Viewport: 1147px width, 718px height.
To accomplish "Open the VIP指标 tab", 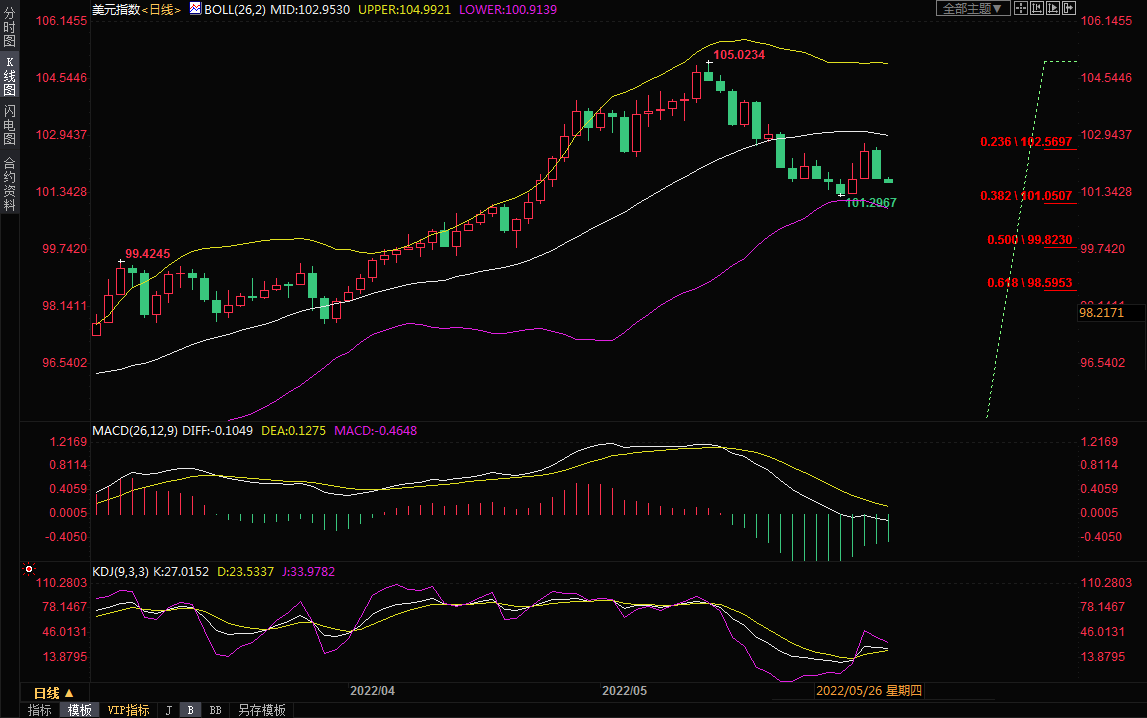I will (128, 710).
